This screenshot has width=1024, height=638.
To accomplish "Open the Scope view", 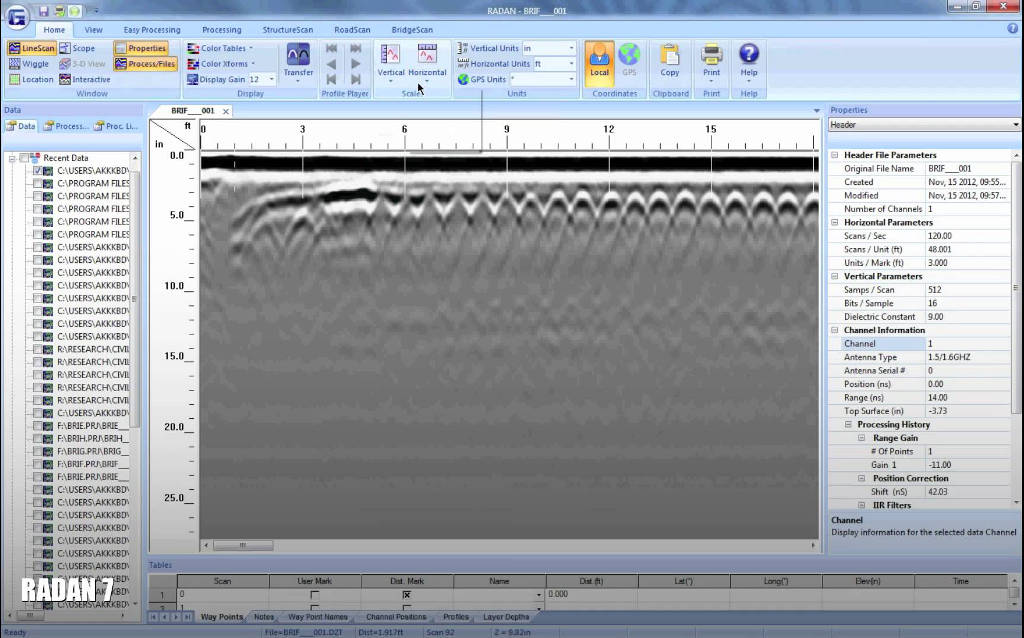I will tap(78, 48).
